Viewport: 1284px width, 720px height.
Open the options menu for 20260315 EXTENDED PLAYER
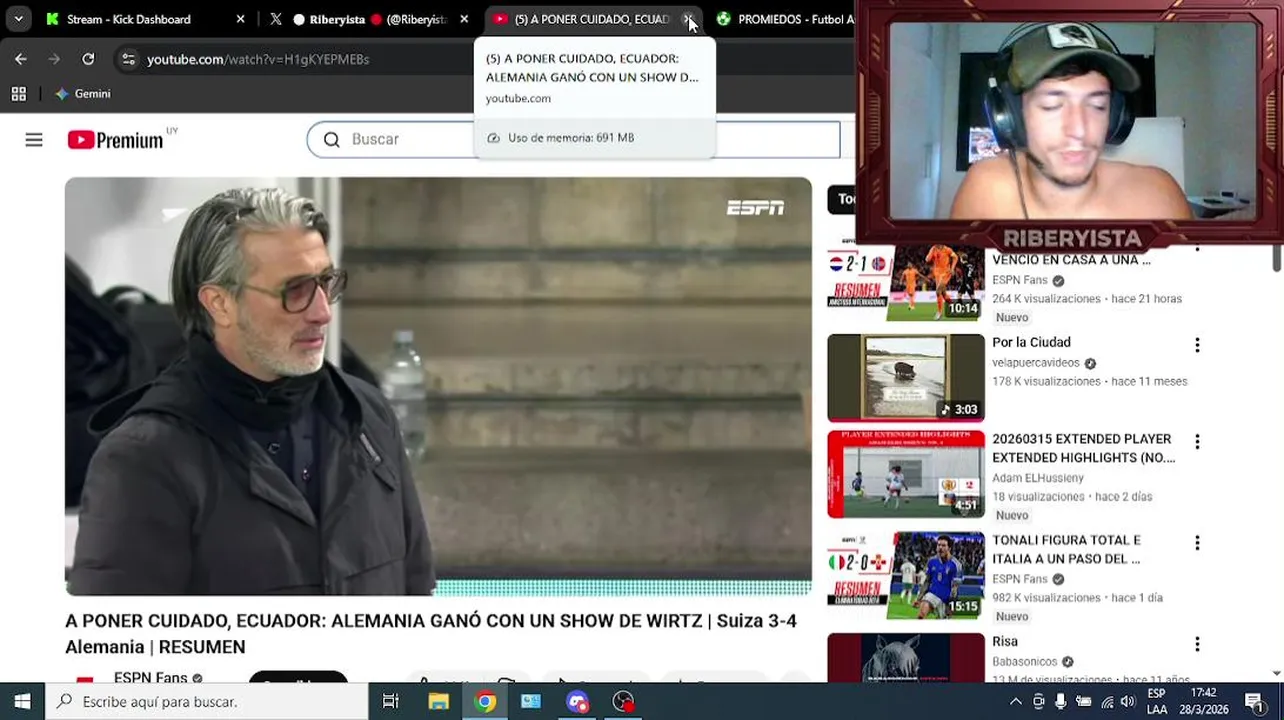click(x=1197, y=442)
